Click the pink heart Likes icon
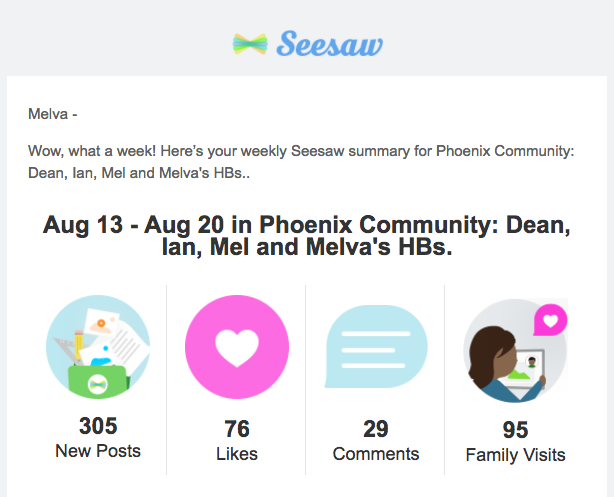Image resolution: width=614 pixels, height=497 pixels. coord(237,347)
